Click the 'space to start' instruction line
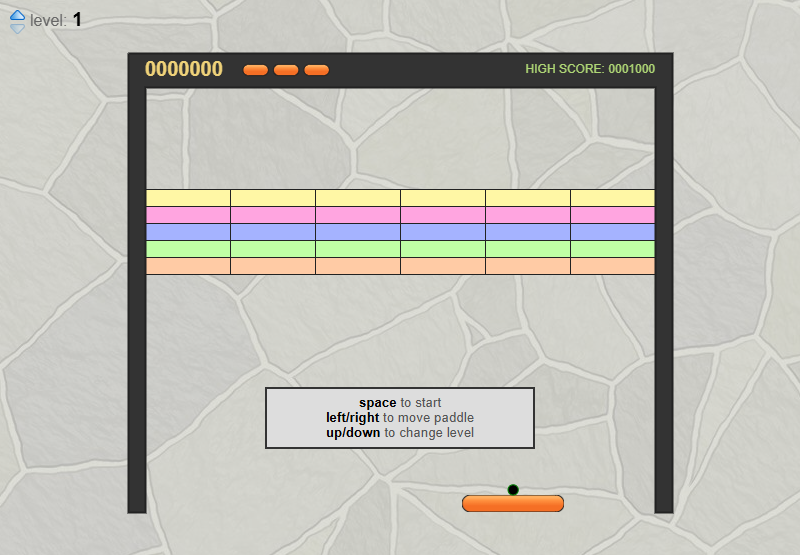Viewport: 800px width, 555px height. (400, 402)
